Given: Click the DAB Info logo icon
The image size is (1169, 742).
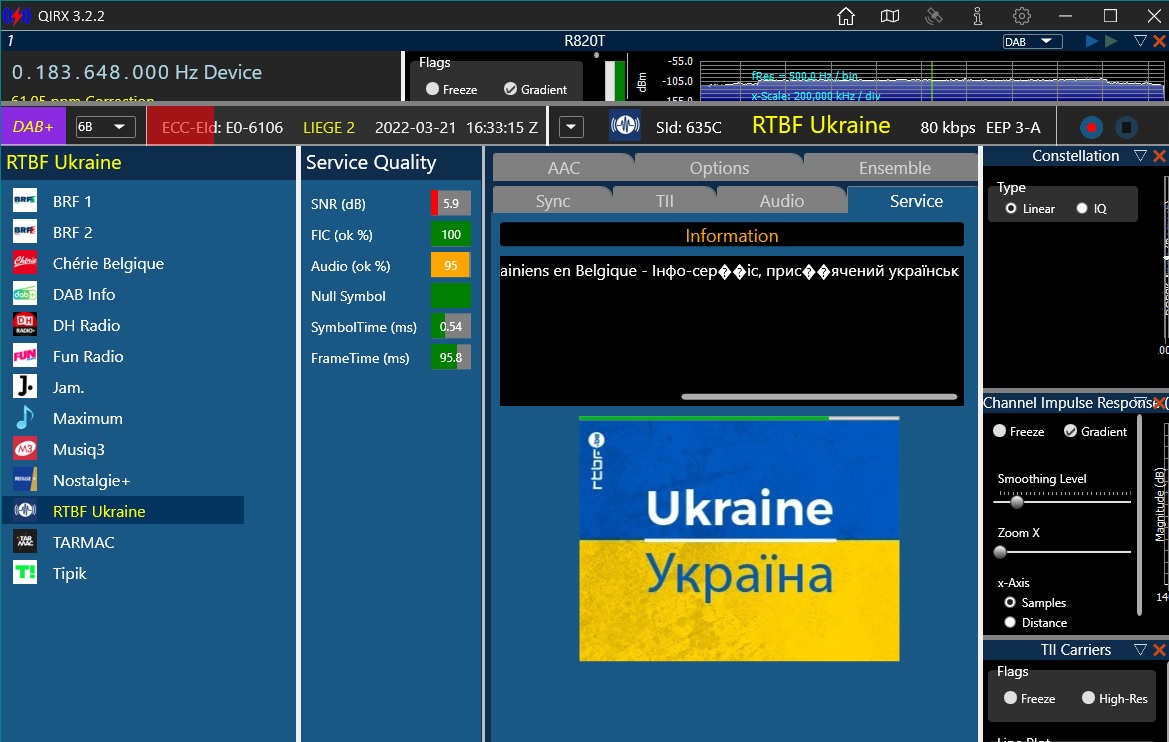Looking at the screenshot, I should click(x=25, y=294).
